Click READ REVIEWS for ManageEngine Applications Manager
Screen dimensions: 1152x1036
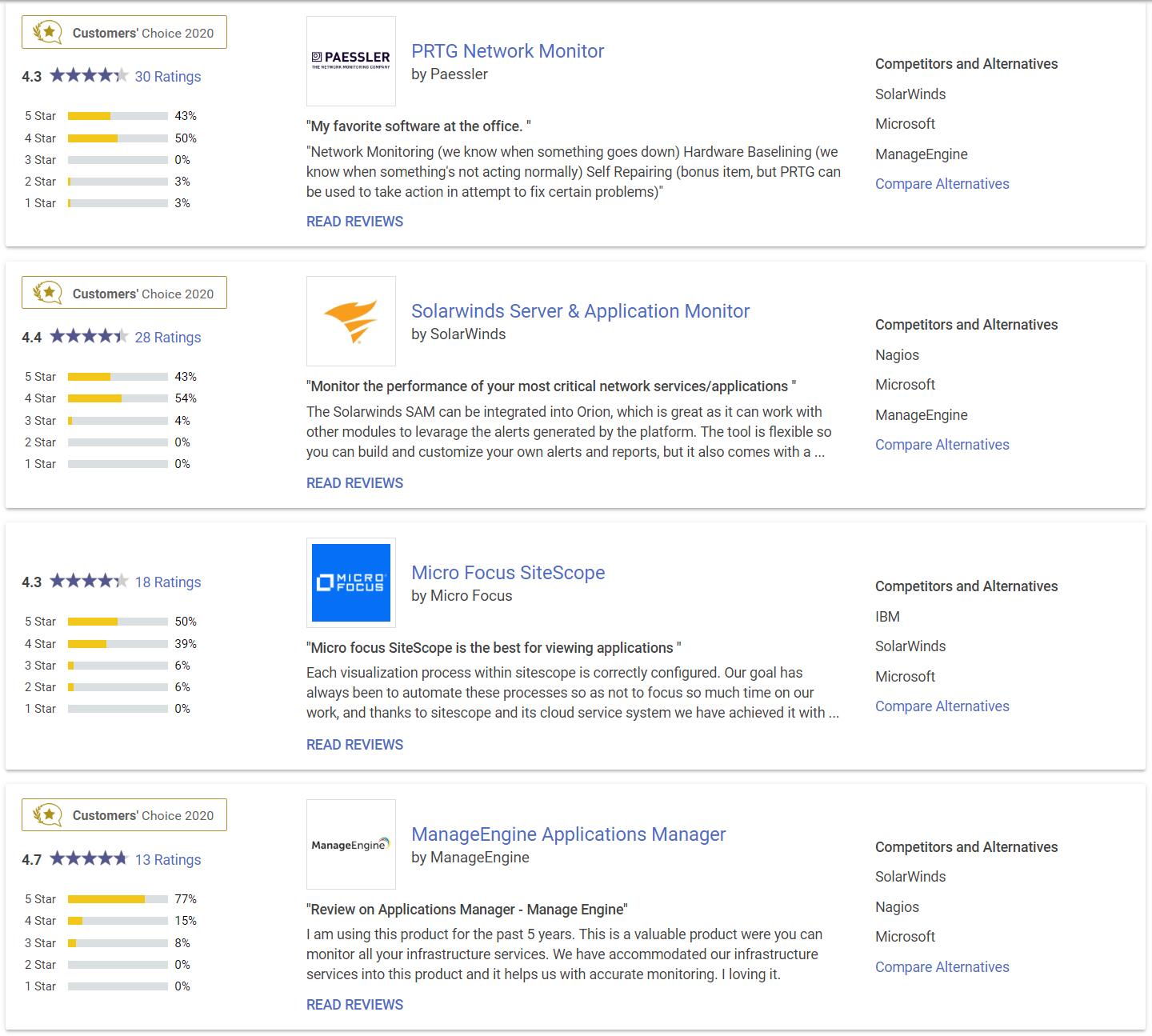(354, 1005)
